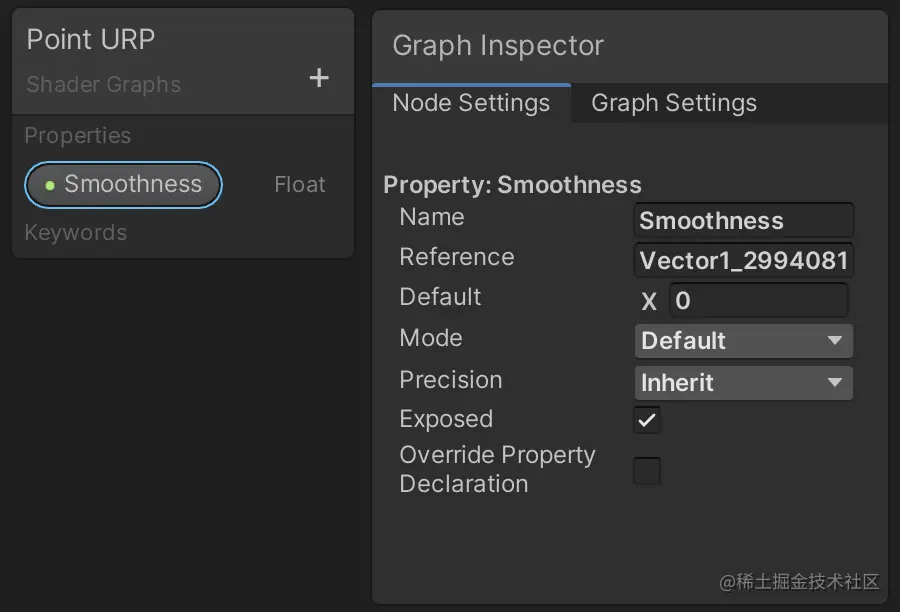Click the green dot on the Smoothness pill
This screenshot has width=900, height=612.
coord(49,185)
